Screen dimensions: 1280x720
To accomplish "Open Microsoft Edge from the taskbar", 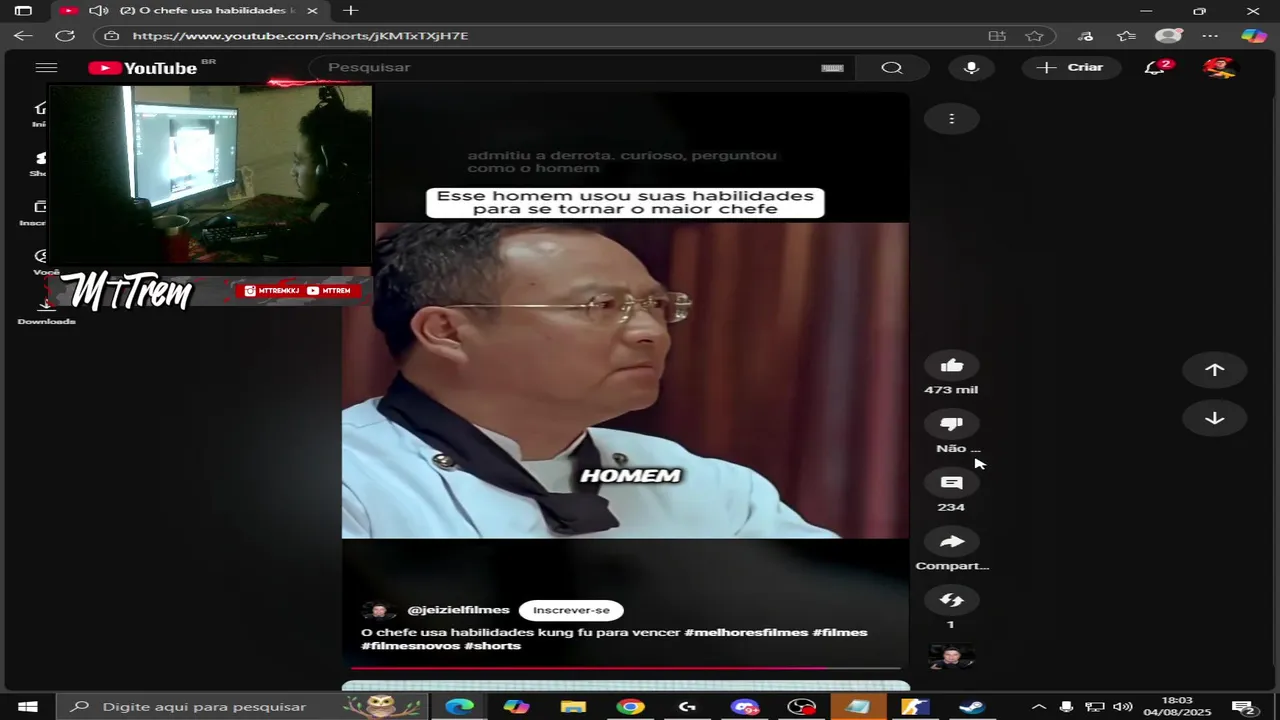I will [459, 707].
